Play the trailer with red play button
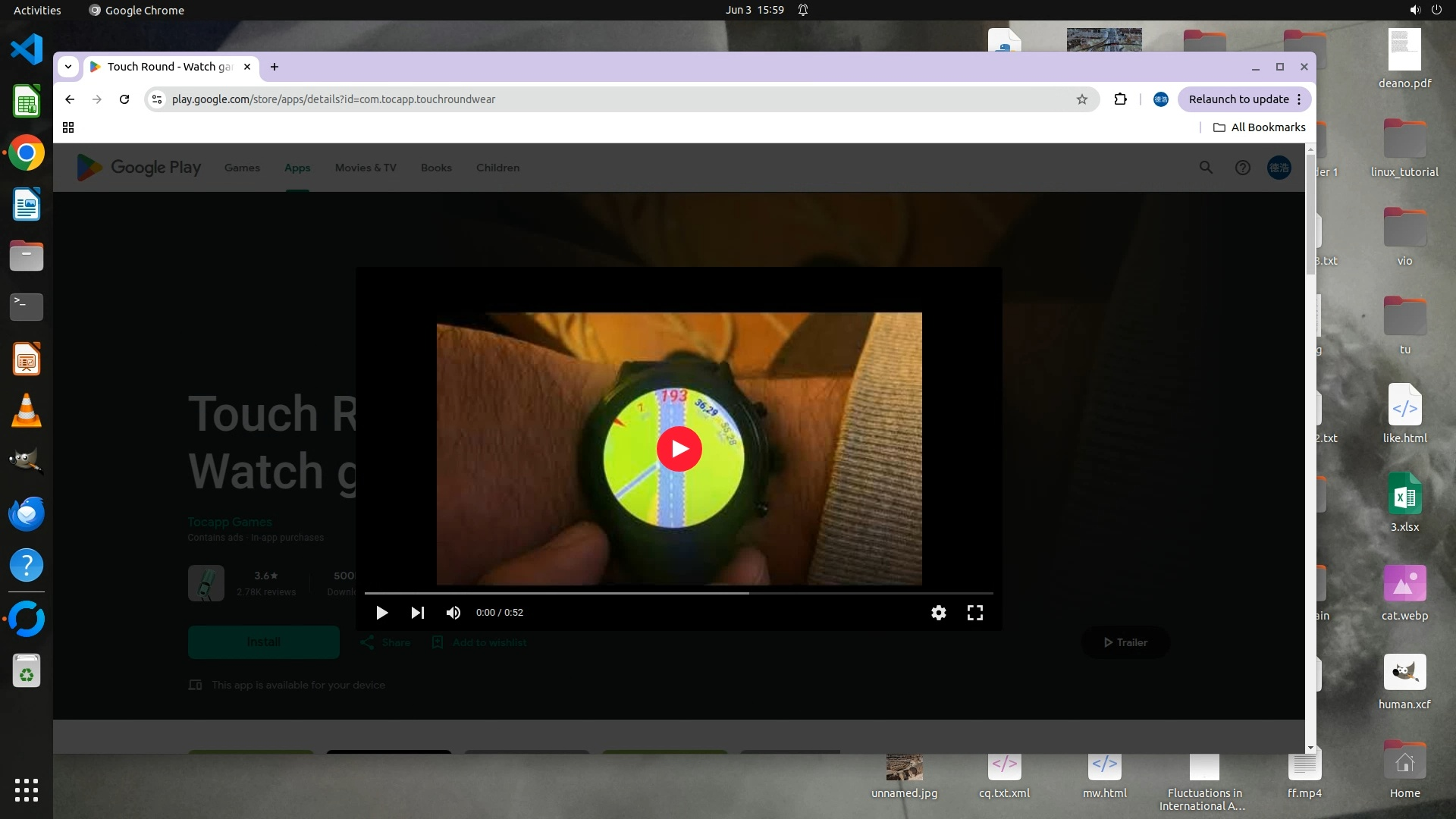 (x=679, y=449)
